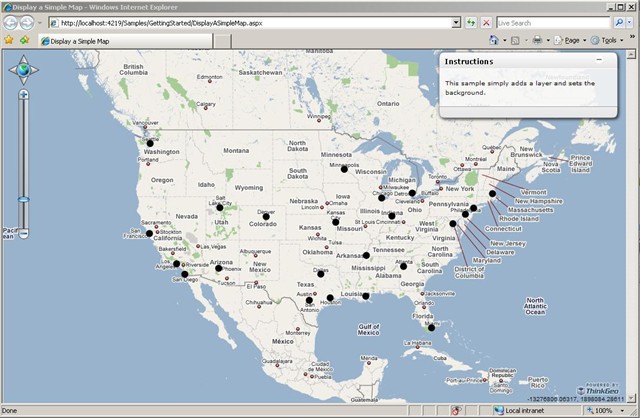Viewport: 640px width, 418px height.
Task: Click the red Stop loading button
Action: 486,23
